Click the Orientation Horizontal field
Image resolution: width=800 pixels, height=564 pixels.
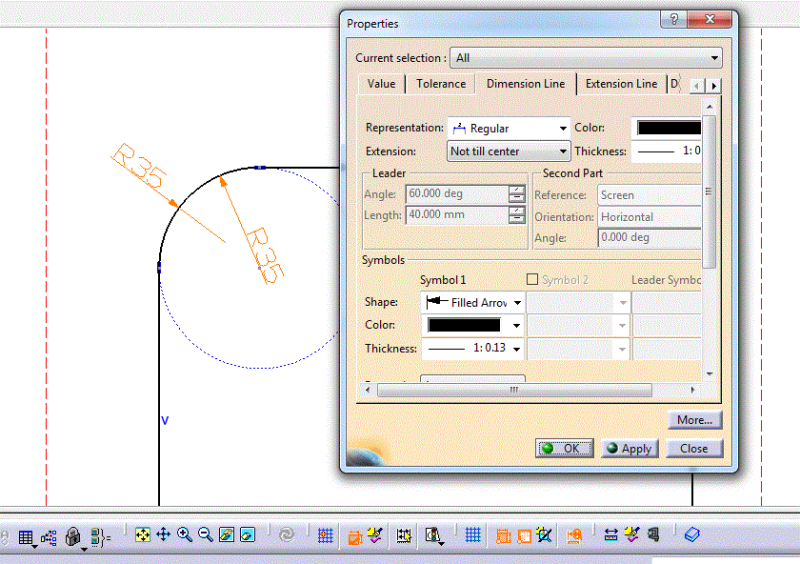[x=649, y=217]
